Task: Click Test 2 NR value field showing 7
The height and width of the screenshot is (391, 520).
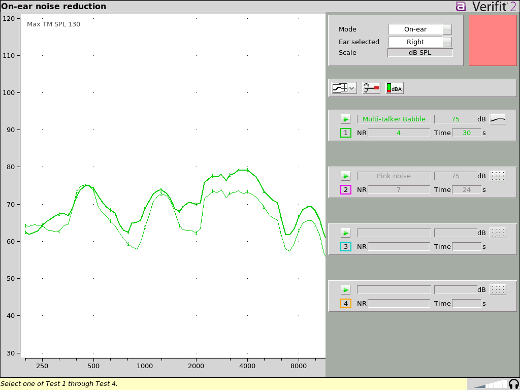Action: pos(399,190)
